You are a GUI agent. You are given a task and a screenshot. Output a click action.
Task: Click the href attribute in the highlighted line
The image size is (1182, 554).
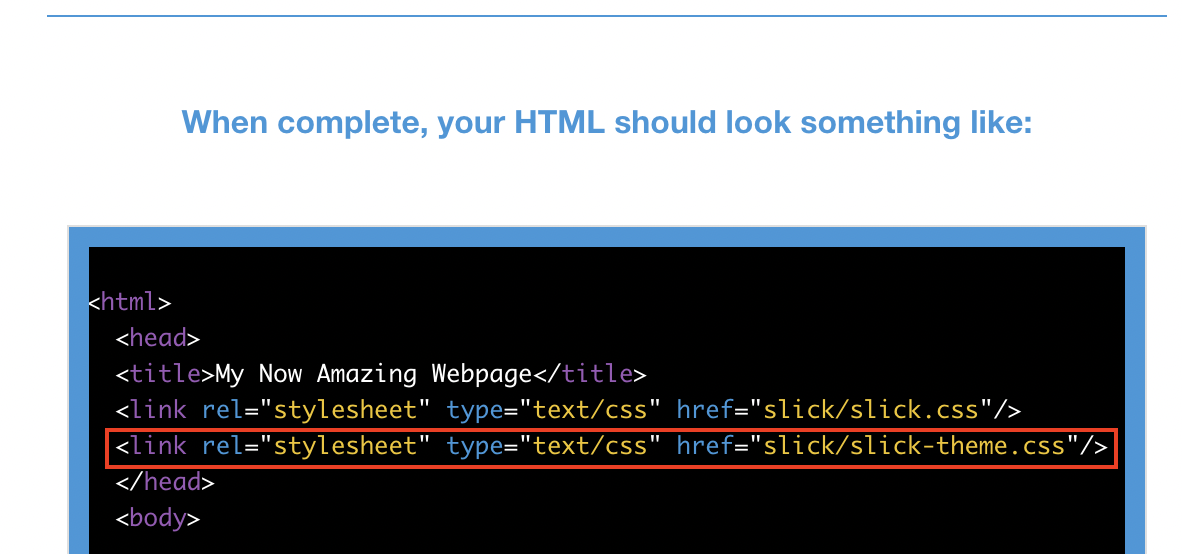tap(705, 446)
